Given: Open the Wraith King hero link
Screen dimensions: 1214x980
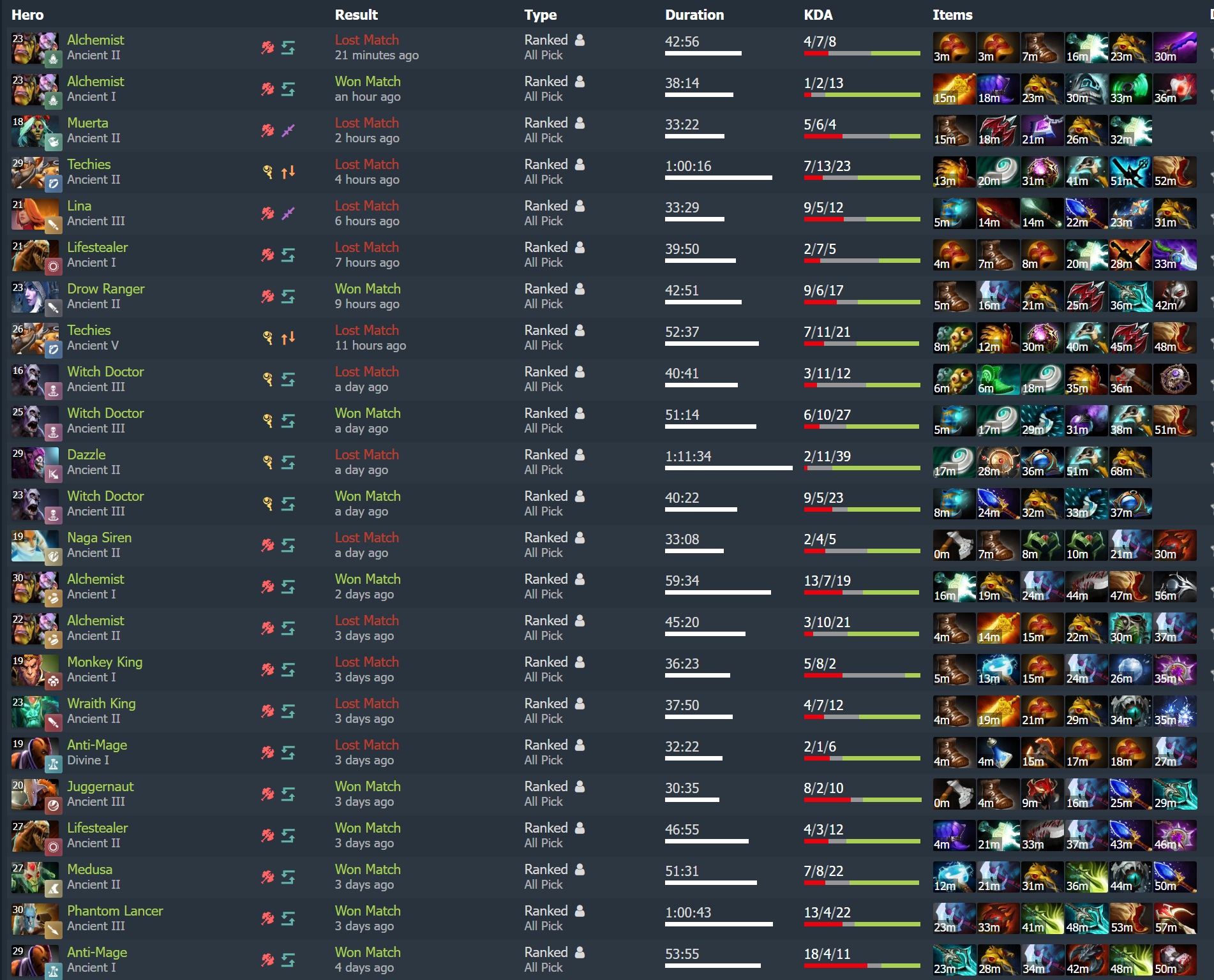Looking at the screenshot, I should (x=101, y=703).
